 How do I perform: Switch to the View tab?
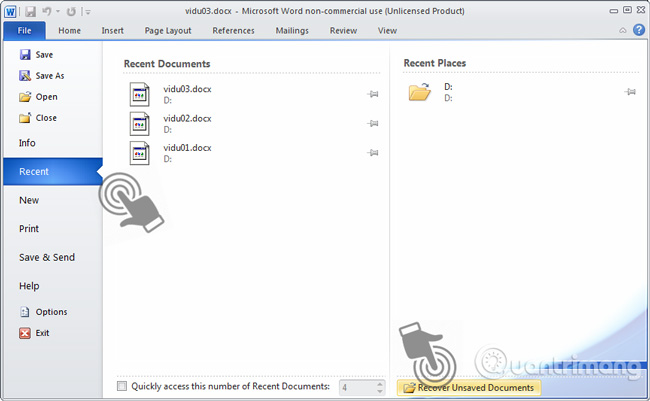point(387,31)
